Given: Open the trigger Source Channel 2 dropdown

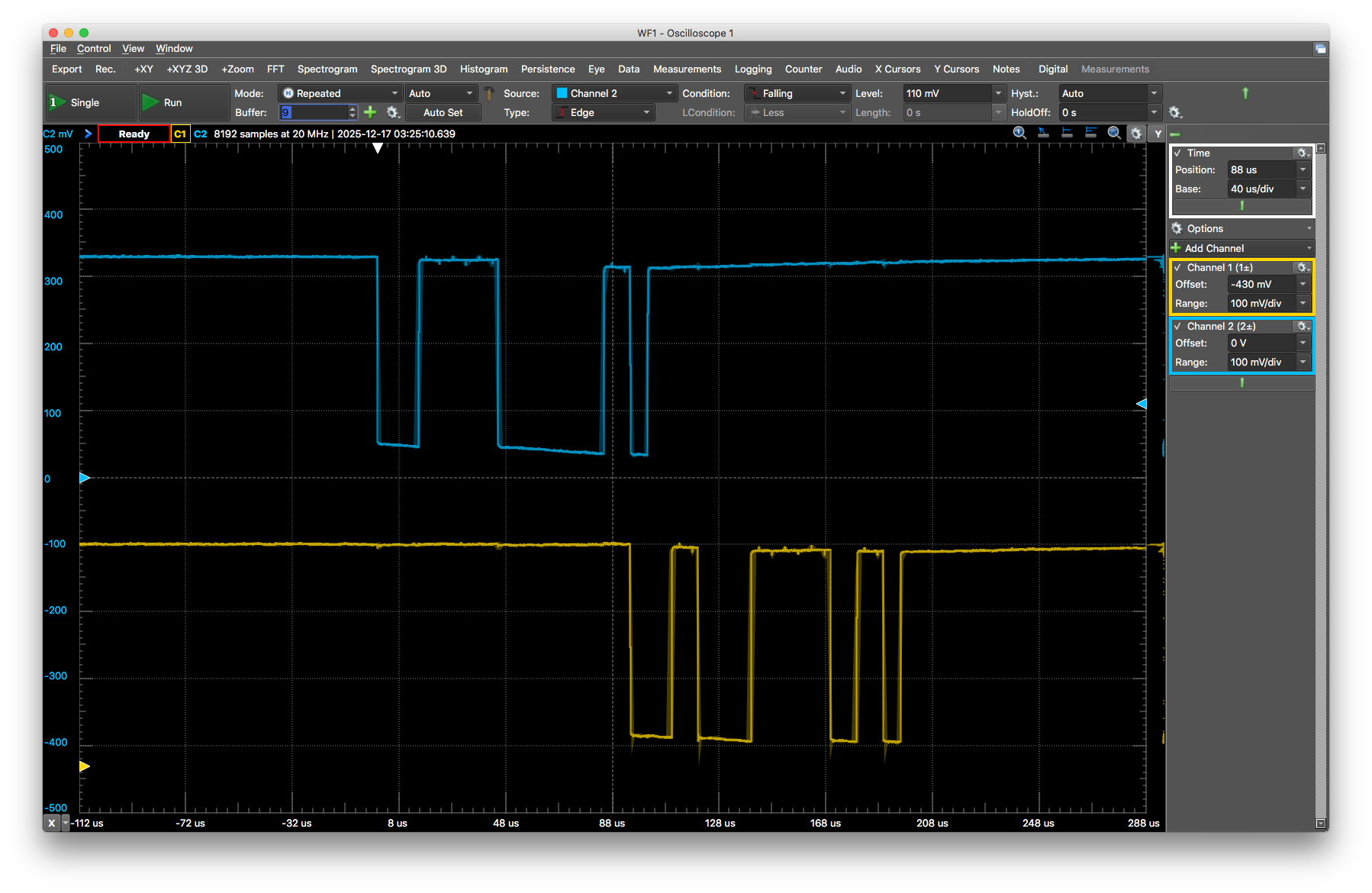Looking at the screenshot, I should pyautogui.click(x=614, y=93).
